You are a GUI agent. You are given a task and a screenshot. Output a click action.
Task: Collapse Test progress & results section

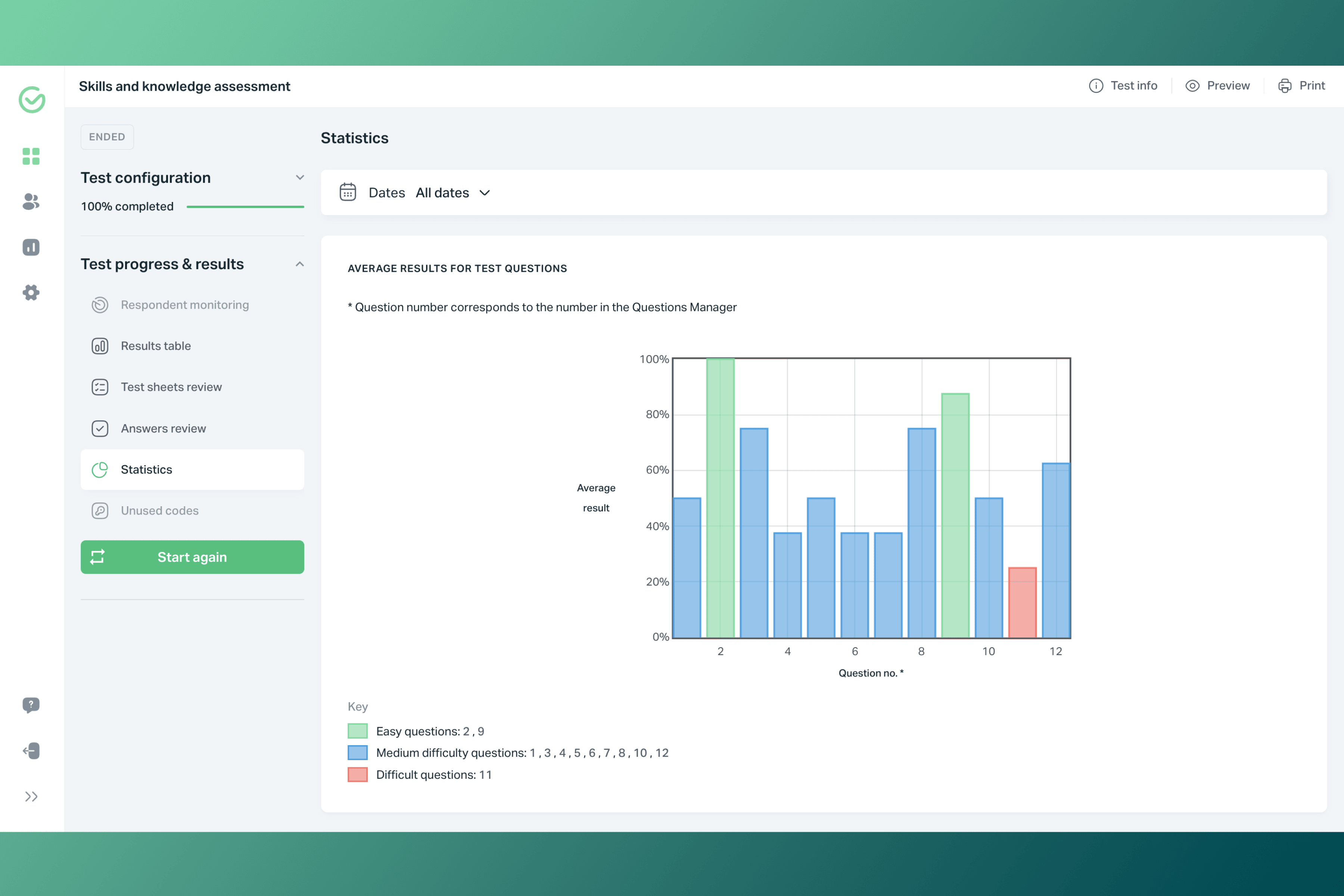(x=299, y=264)
